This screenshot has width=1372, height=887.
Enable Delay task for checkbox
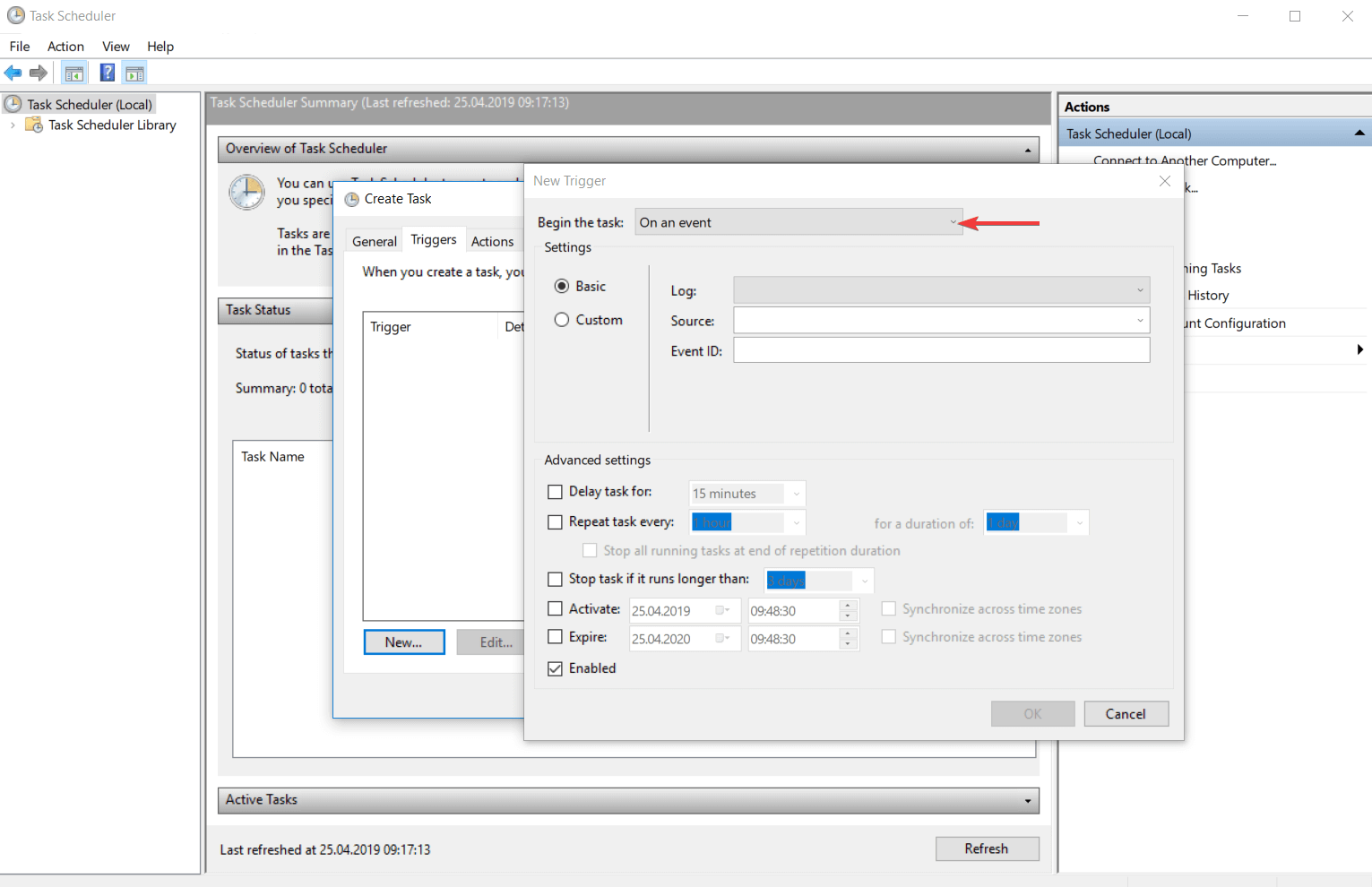tap(556, 492)
